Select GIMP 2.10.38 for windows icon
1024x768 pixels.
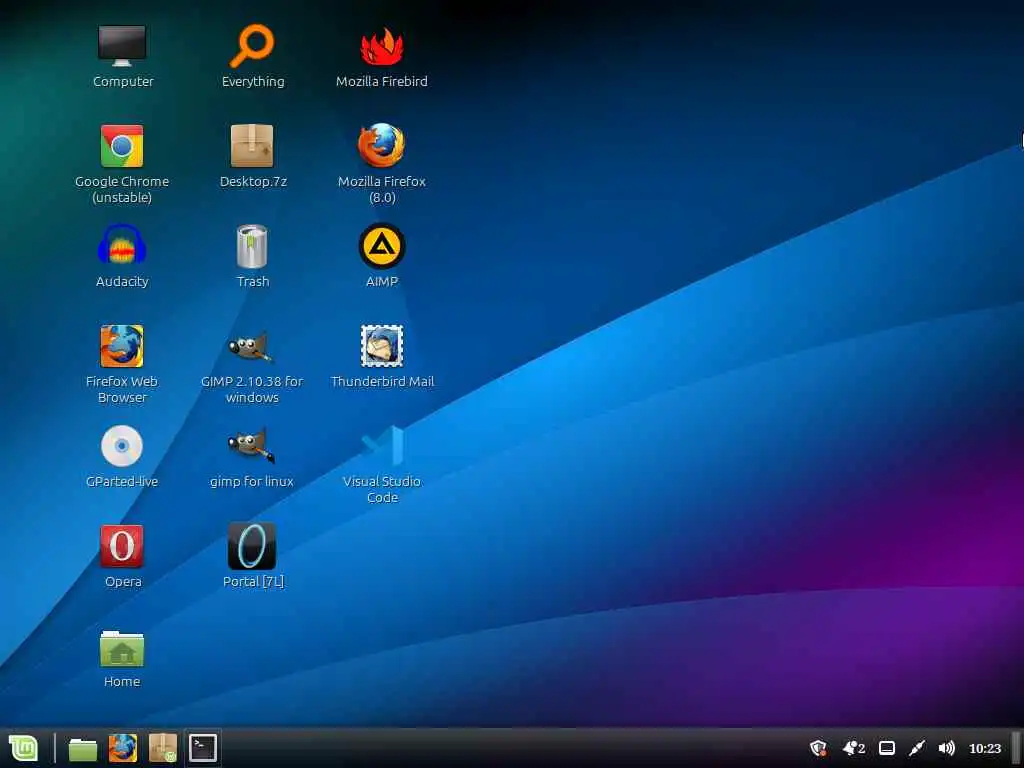[251, 346]
